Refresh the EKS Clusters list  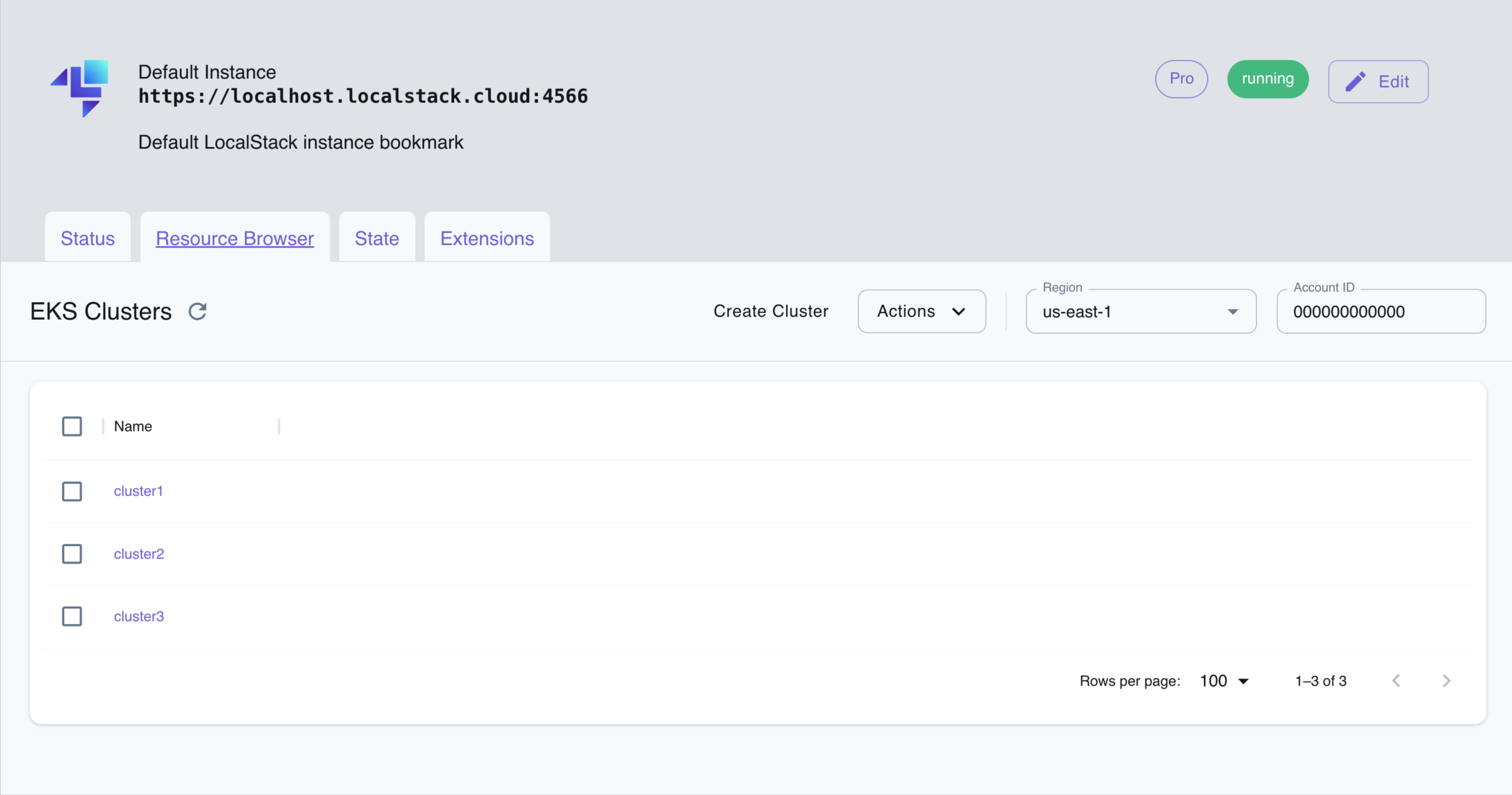[198, 311]
